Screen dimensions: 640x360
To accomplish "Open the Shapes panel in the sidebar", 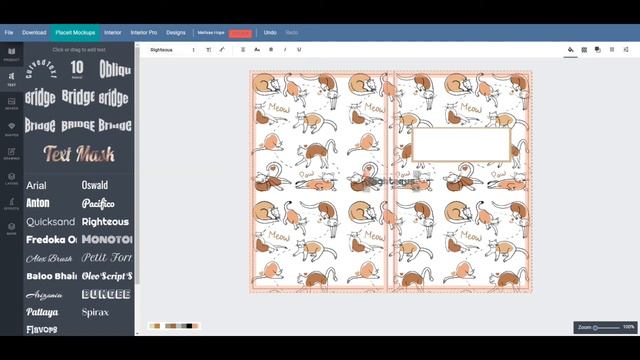I will coord(11,129).
